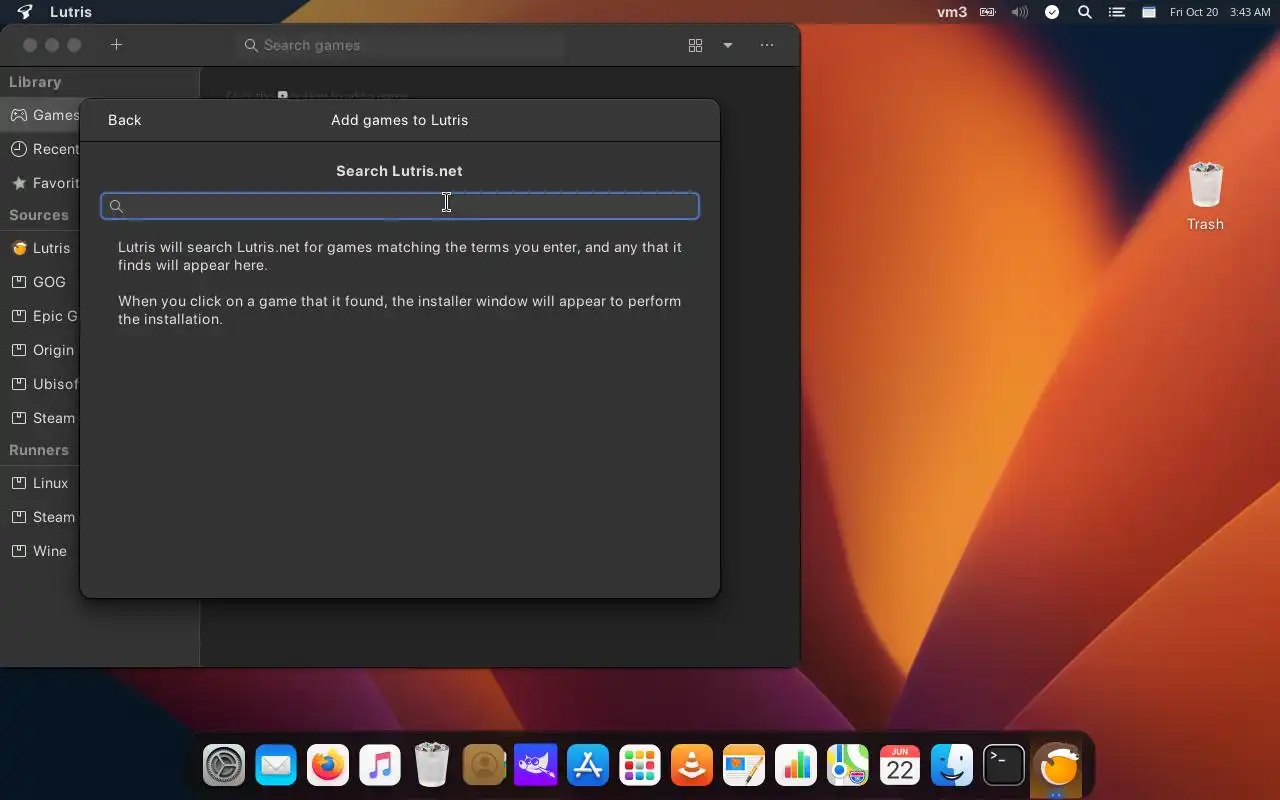Click the checkmark status icon in menu bar
1280x800 pixels.
click(1052, 12)
